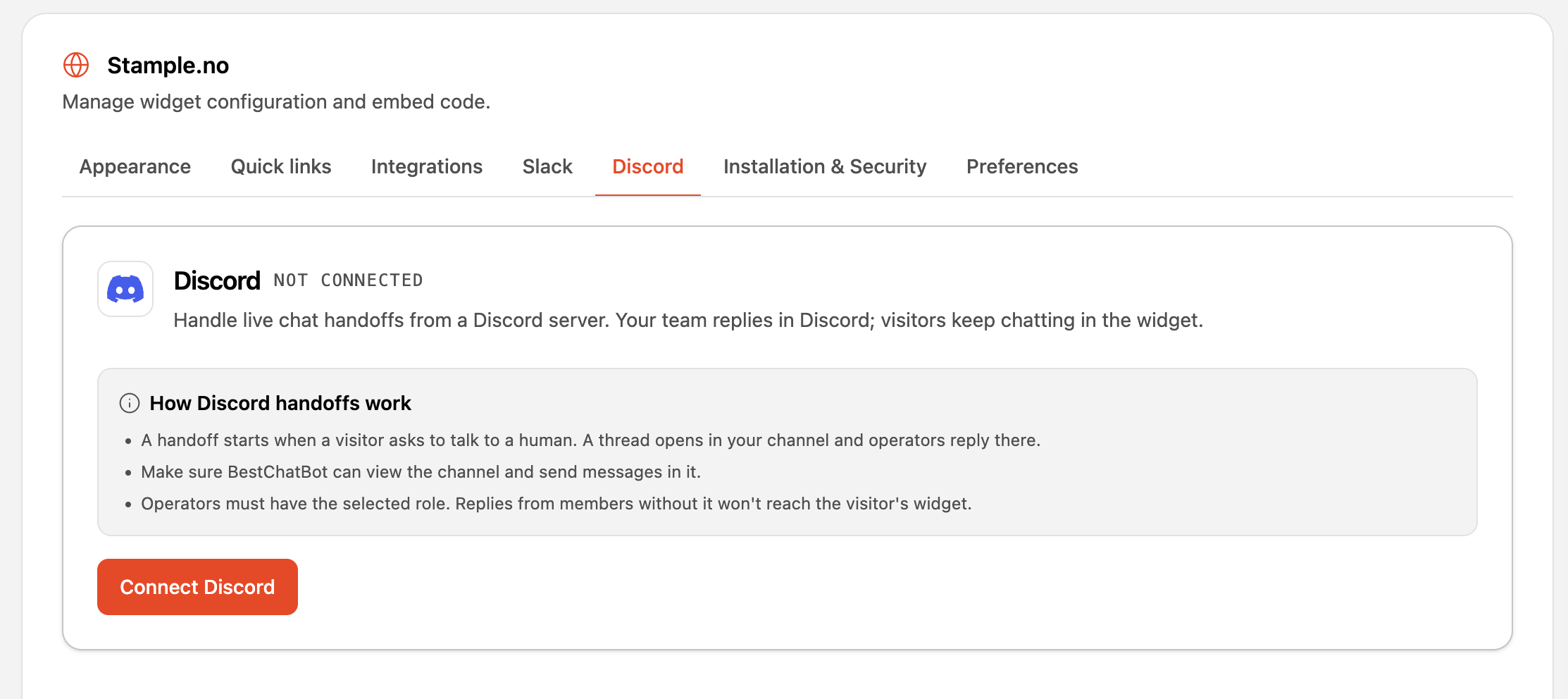Click the red globe icon beside Stample.no
This screenshot has height=699, width=1568.
(x=76, y=65)
